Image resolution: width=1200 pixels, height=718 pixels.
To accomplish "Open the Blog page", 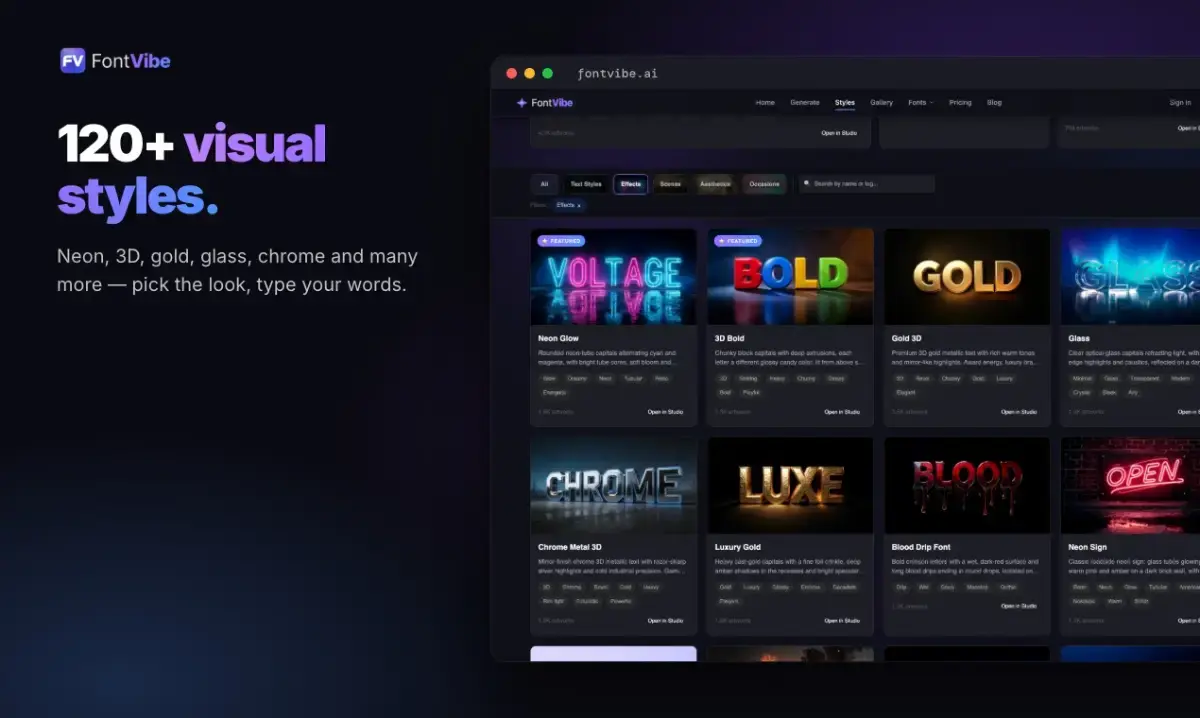I will point(994,103).
